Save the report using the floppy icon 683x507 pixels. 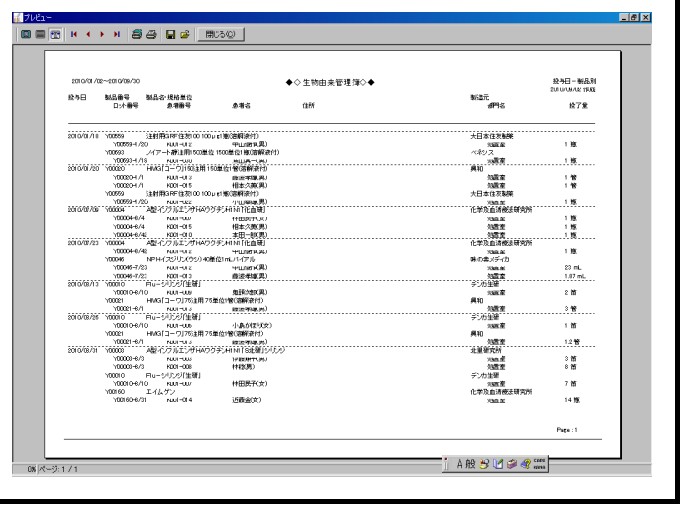pos(171,34)
